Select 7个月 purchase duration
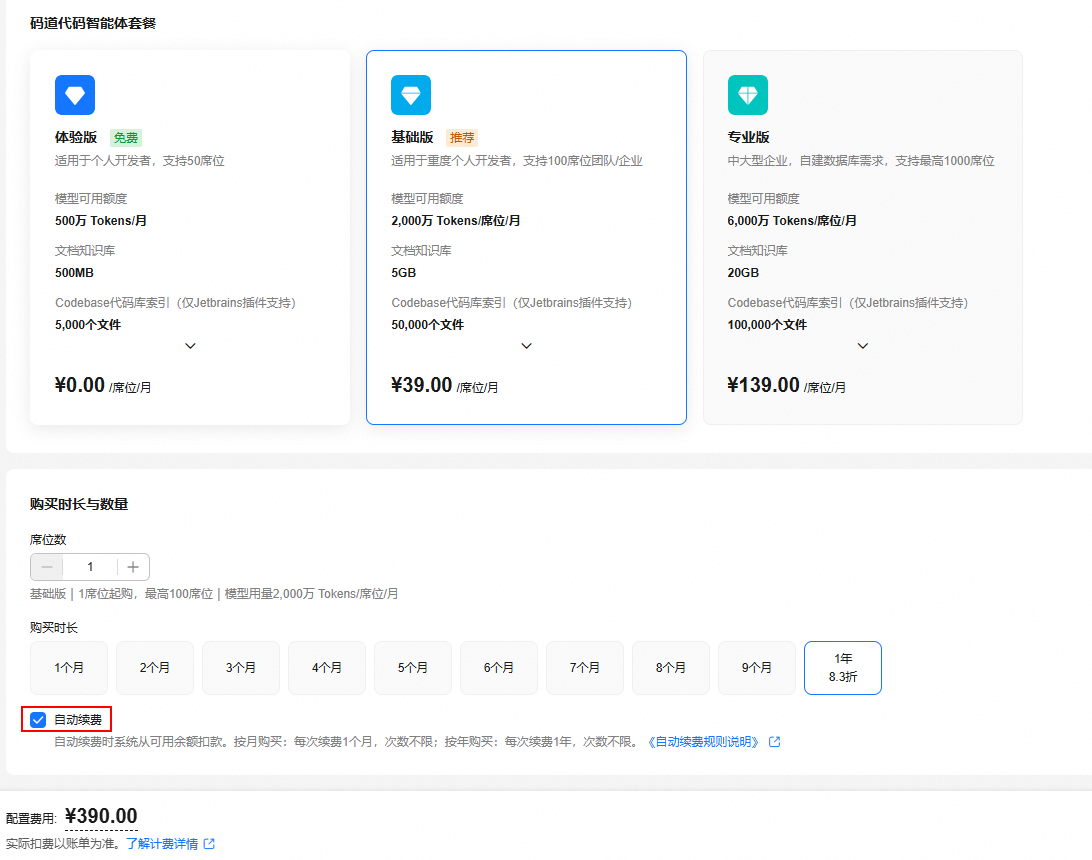The image size is (1092, 860). tap(585, 668)
